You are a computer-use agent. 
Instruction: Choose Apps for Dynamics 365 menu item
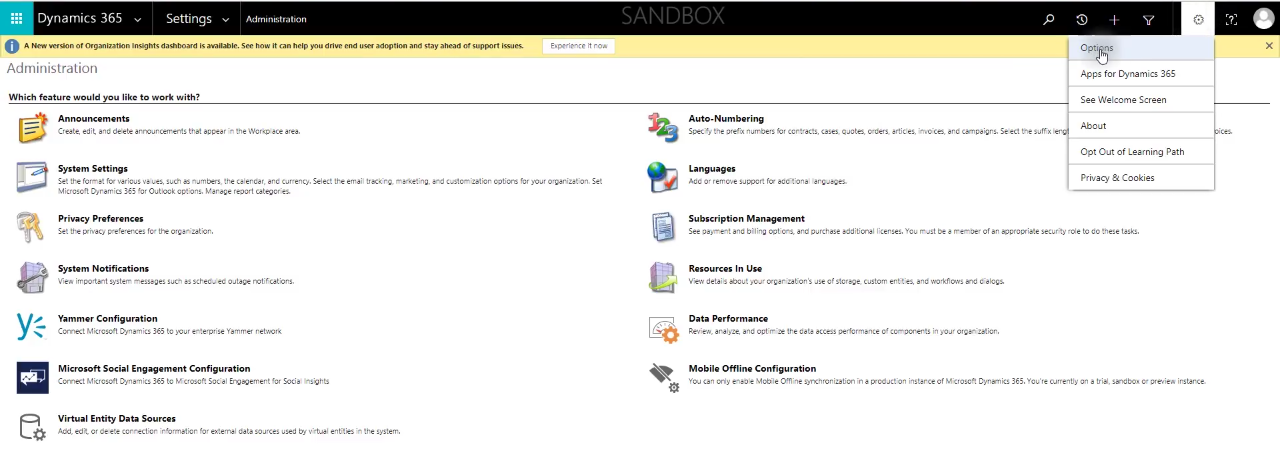[x=1141, y=74]
